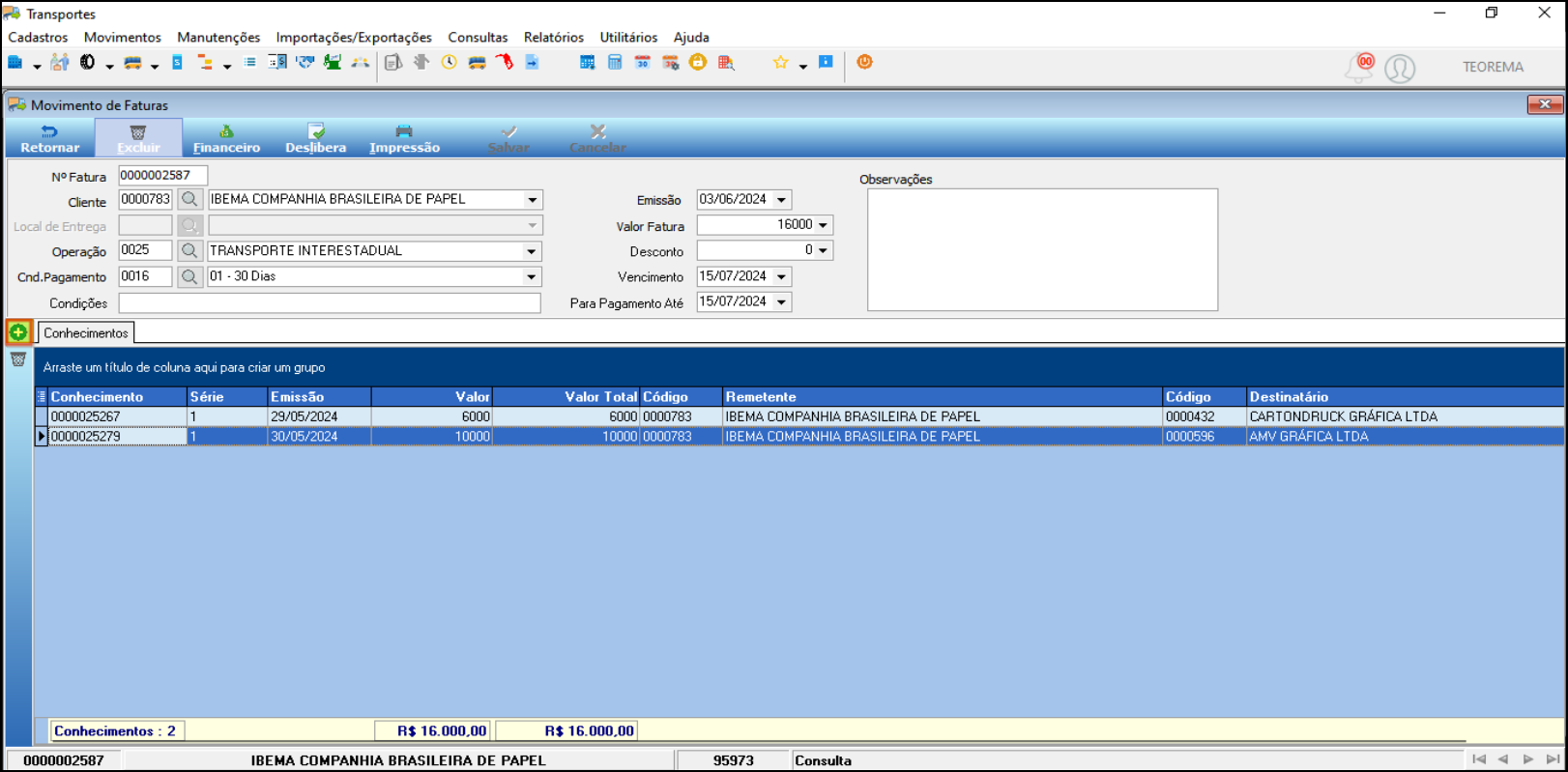Screen dimensions: 1568x772
Task: Click the user profile avatar icon
Action: coord(1400,69)
